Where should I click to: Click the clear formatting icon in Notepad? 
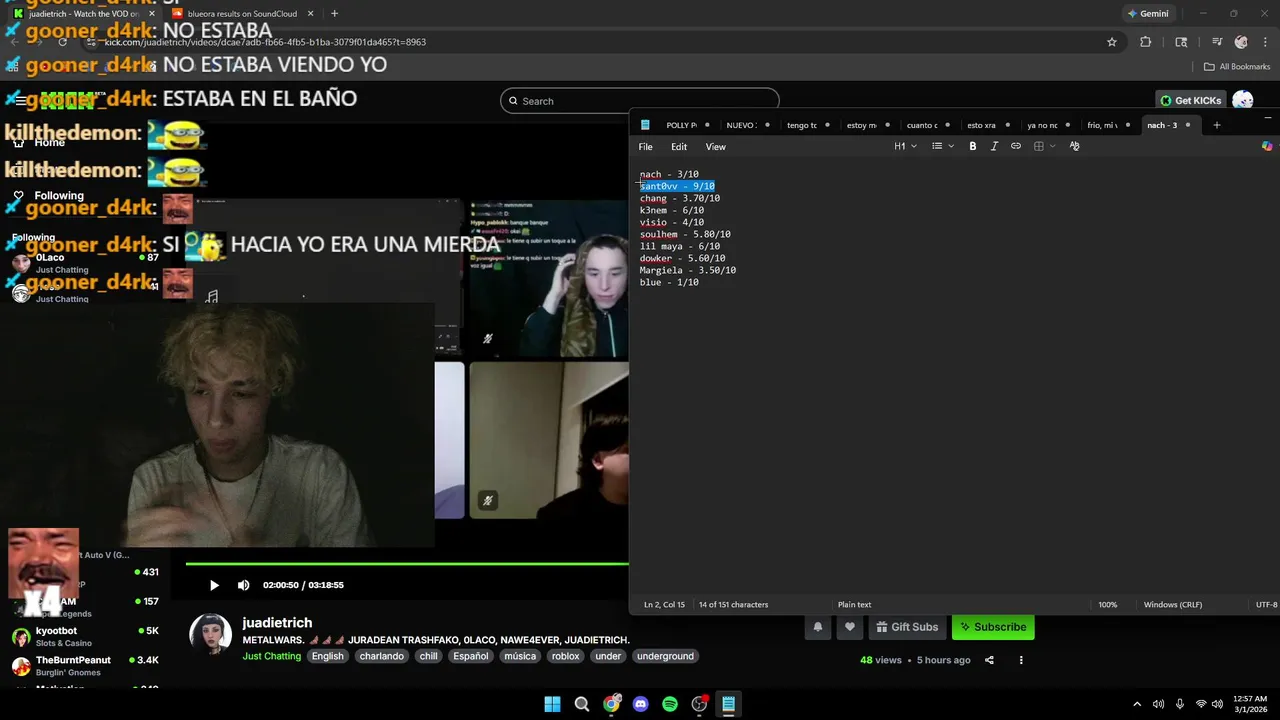1074,146
